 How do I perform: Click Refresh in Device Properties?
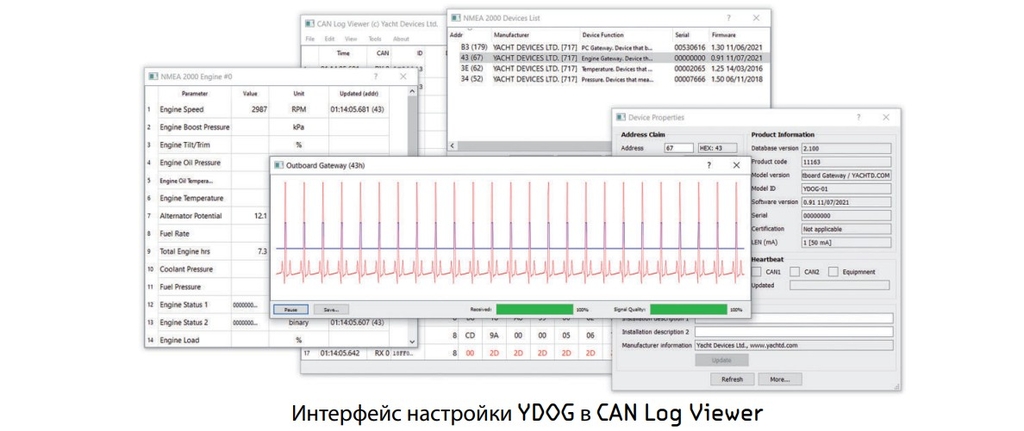click(x=732, y=379)
